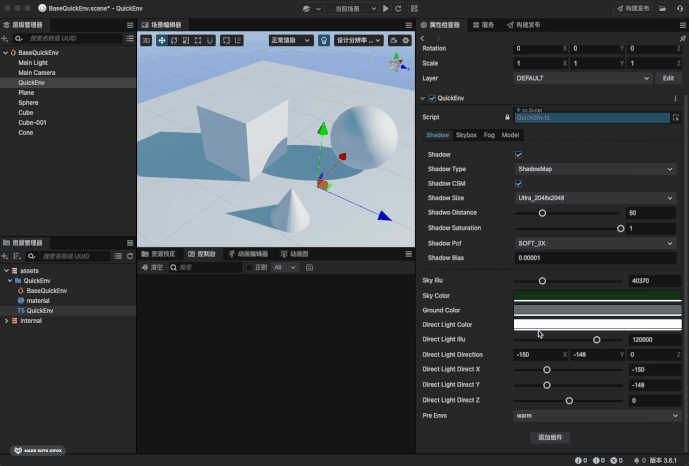This screenshot has width=689, height=466.
Task: Toggle the QuickEnv component enabled checkbox
Action: coord(432,98)
